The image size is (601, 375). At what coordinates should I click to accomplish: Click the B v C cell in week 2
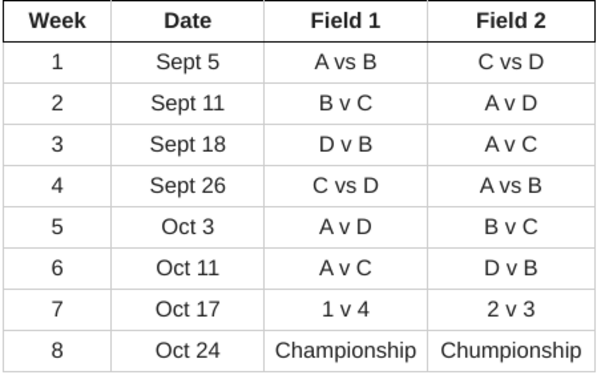pyautogui.click(x=345, y=104)
